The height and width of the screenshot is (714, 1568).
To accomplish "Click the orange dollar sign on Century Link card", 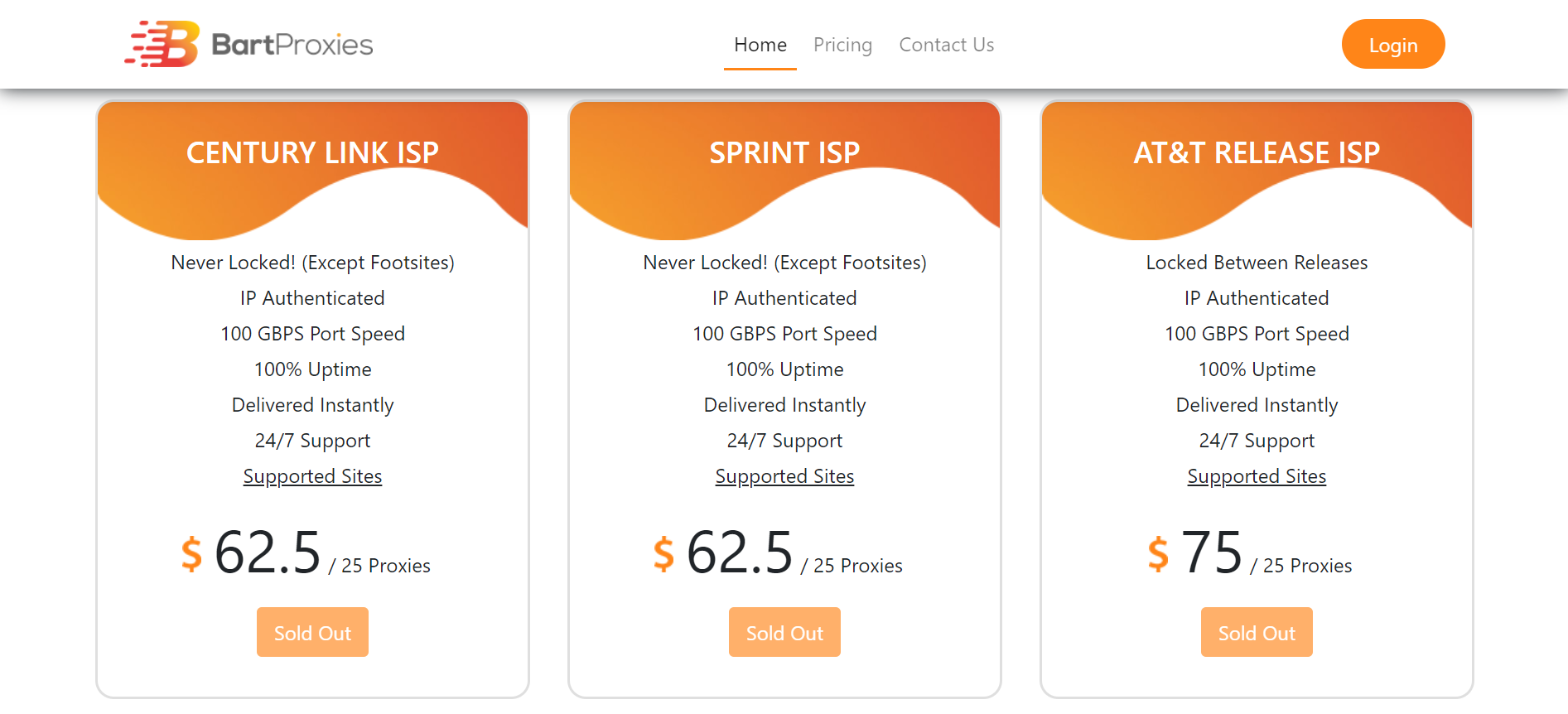I will click(191, 554).
